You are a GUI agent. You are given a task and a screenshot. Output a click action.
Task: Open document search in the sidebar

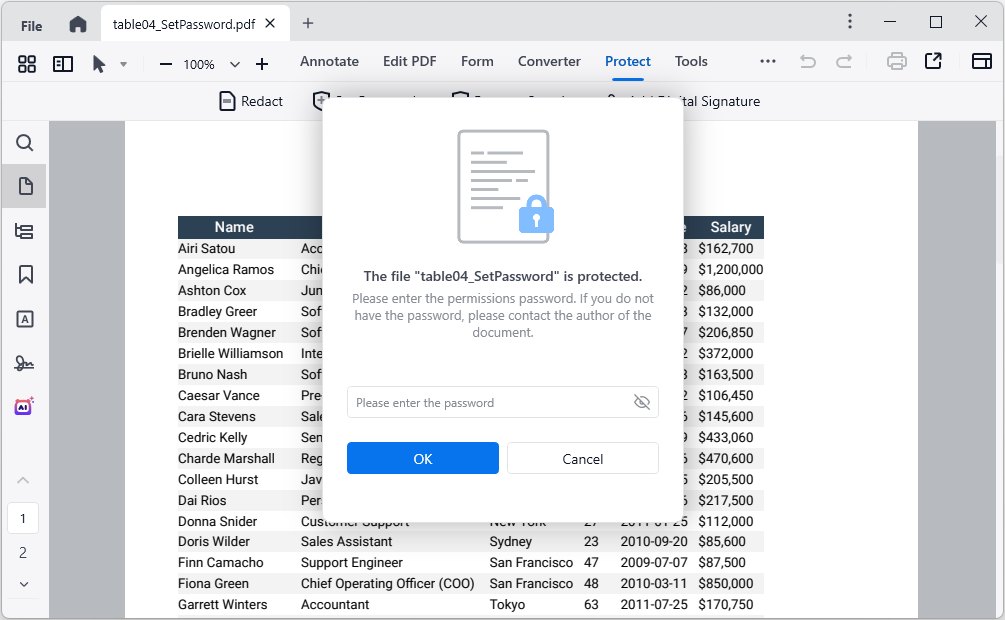[24, 143]
